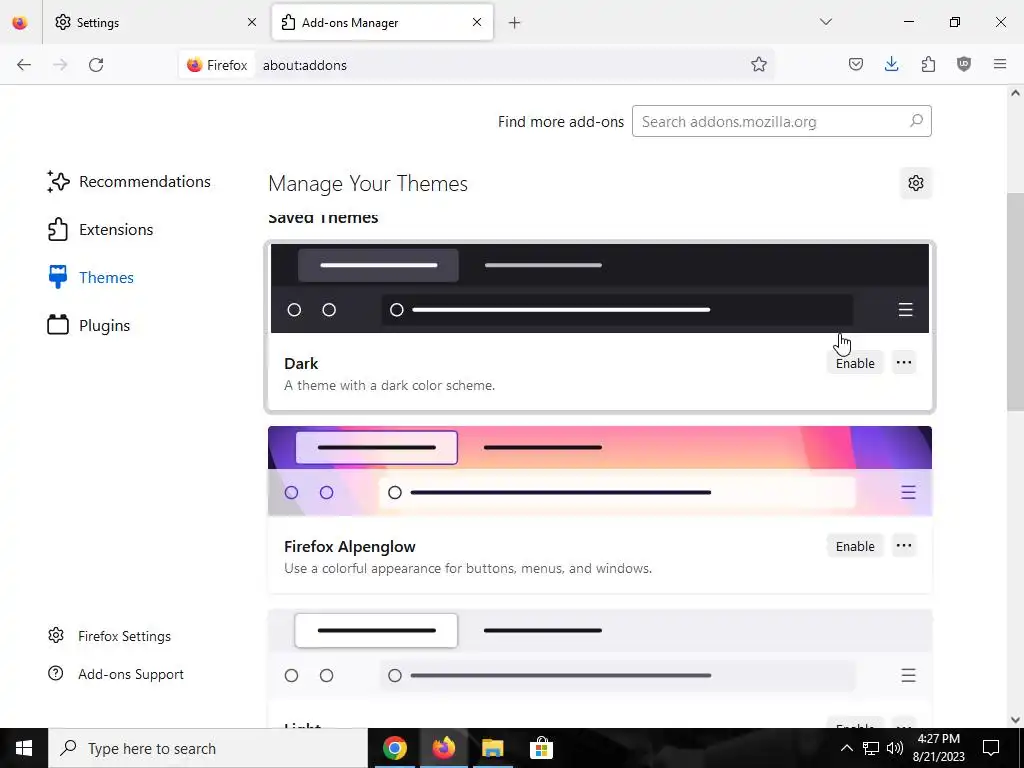1024x768 pixels.
Task: Click the add-ons search magnifier icon
Action: 916,121
